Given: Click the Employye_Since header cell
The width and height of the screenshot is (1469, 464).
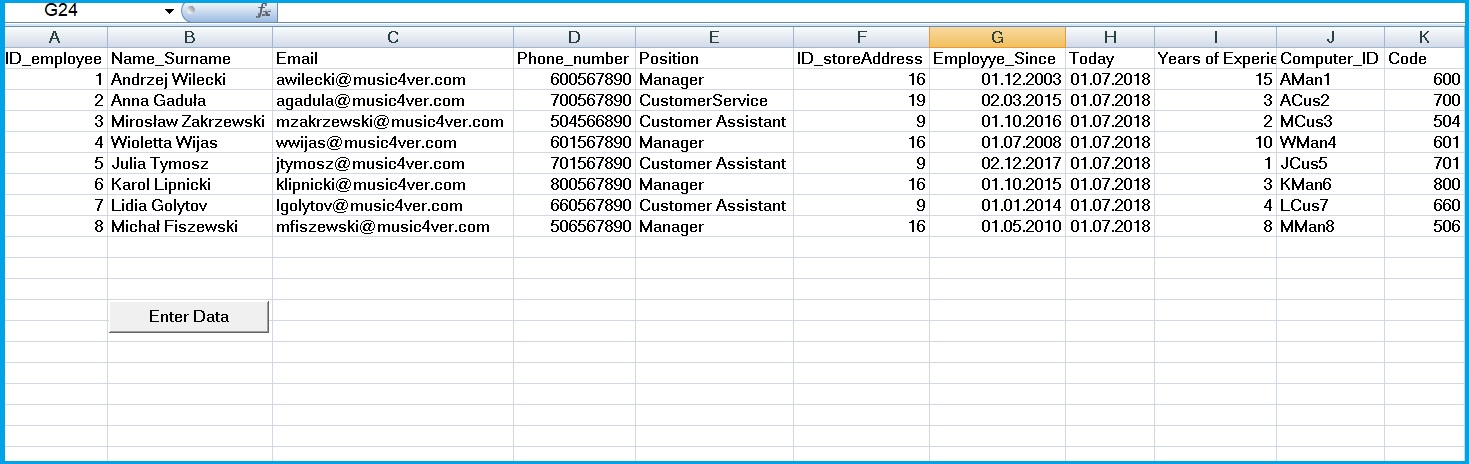Looking at the screenshot, I should [x=996, y=58].
